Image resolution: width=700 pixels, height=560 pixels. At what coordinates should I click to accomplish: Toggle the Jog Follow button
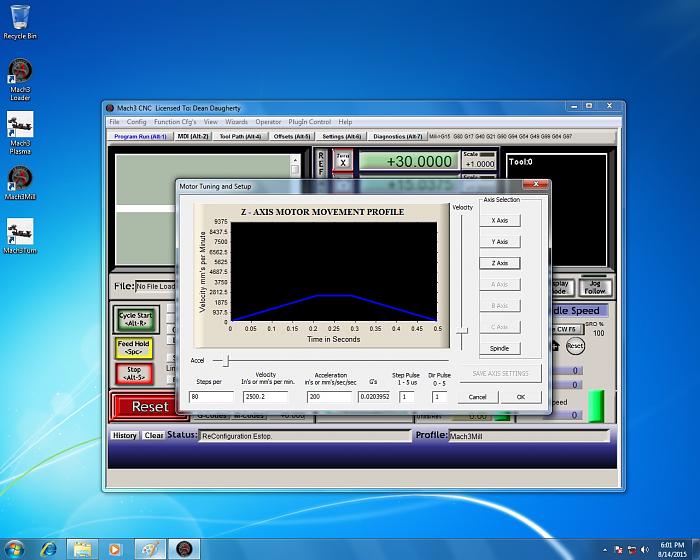pos(595,287)
